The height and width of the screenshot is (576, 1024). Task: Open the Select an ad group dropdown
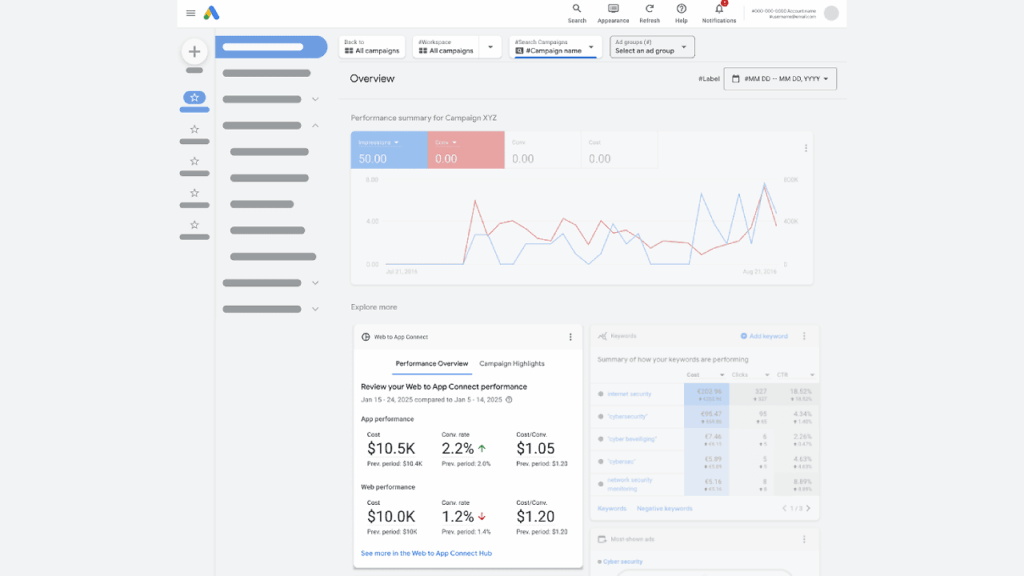point(651,46)
